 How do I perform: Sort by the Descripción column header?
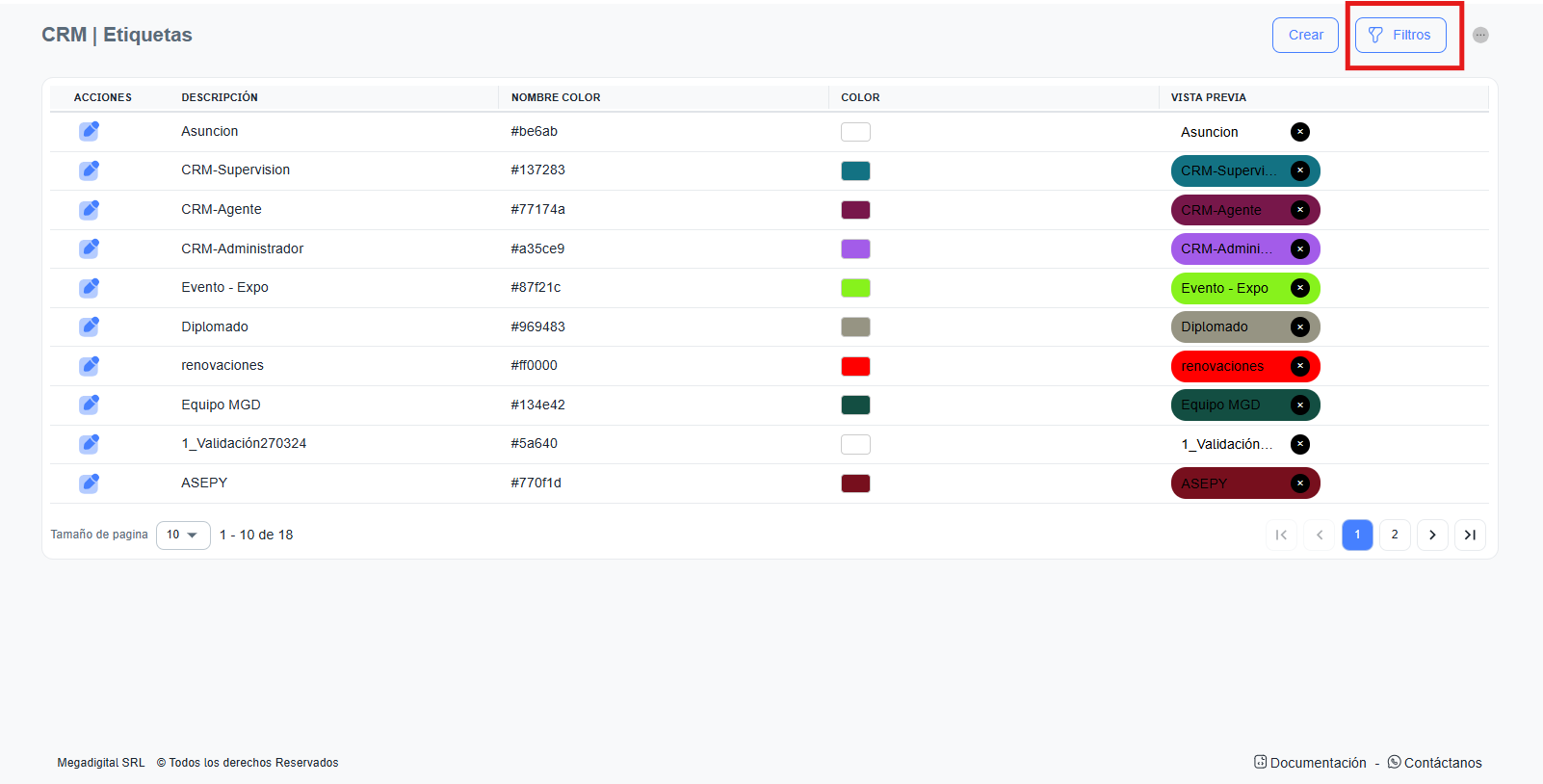pyautogui.click(x=220, y=97)
